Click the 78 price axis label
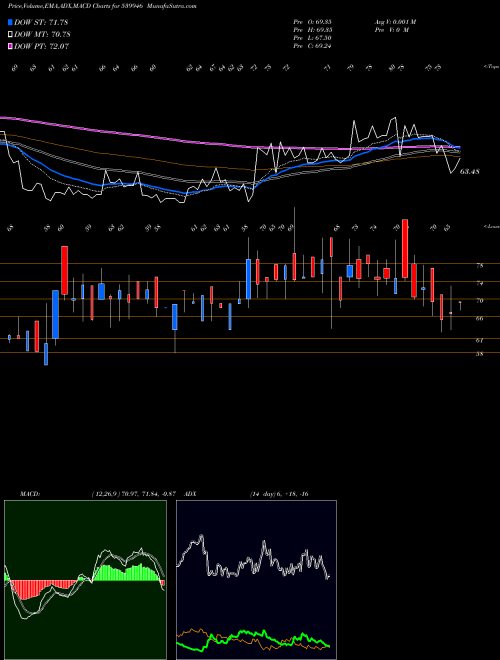 click(479, 266)
